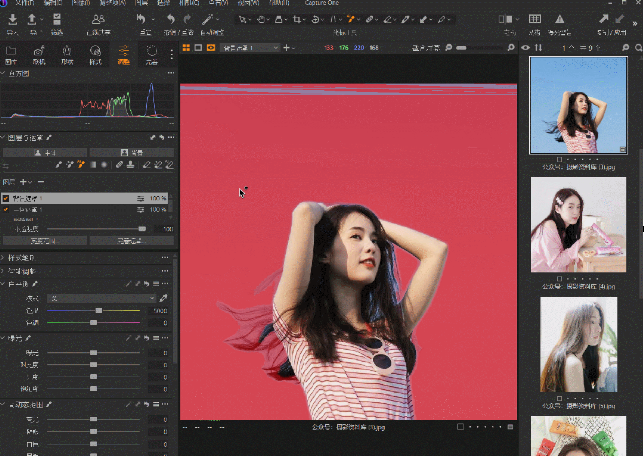Adjust the layer opacity slider handle
The image size is (644, 456).
141,229
